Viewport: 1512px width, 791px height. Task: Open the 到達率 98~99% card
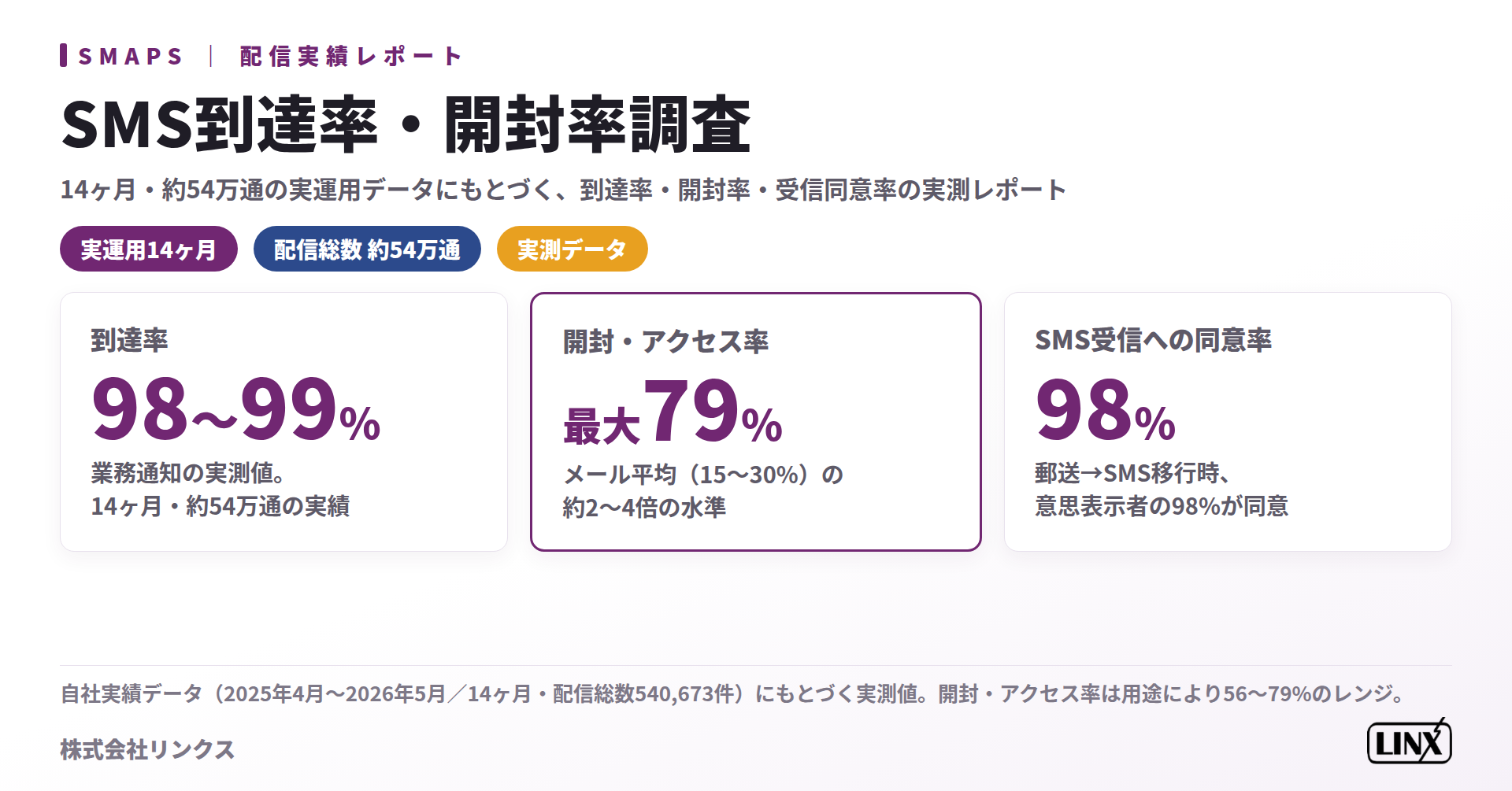[283, 422]
